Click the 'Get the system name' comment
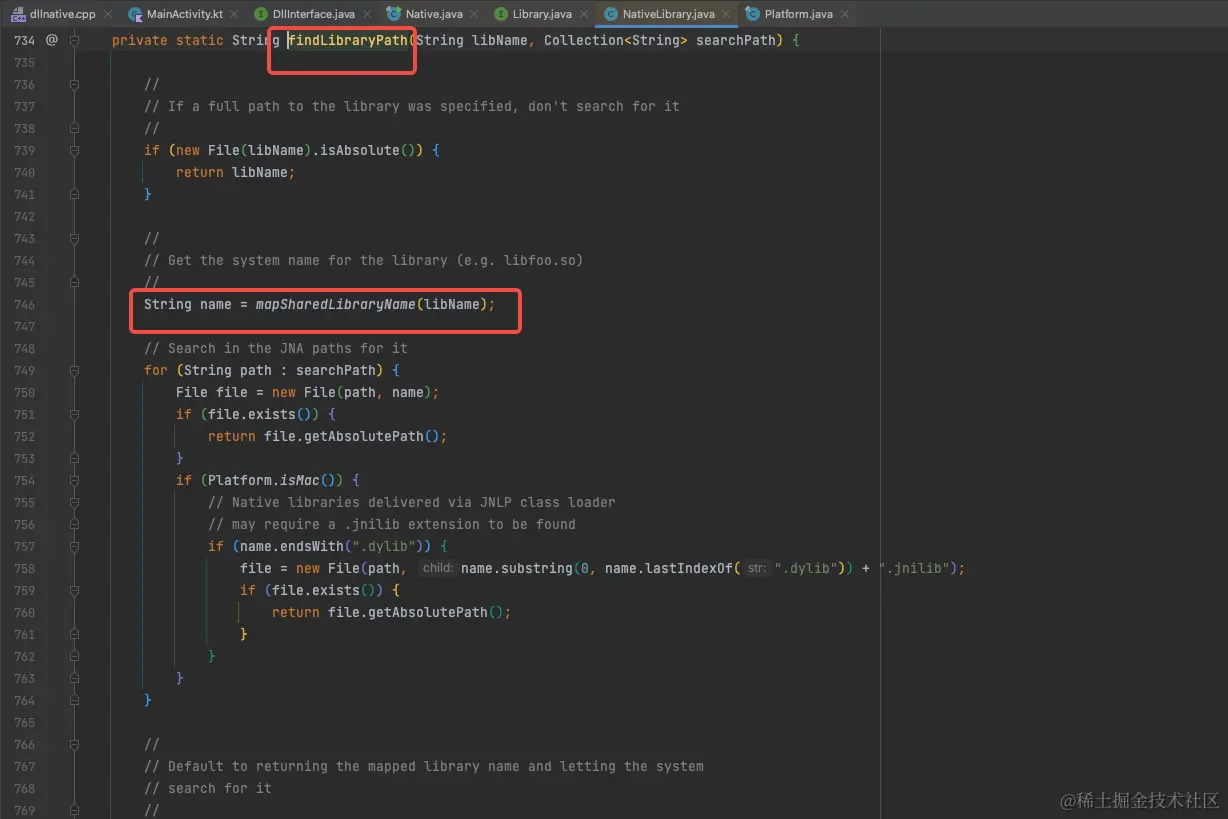Viewport: 1228px width, 819px height. pyautogui.click(x=363, y=261)
